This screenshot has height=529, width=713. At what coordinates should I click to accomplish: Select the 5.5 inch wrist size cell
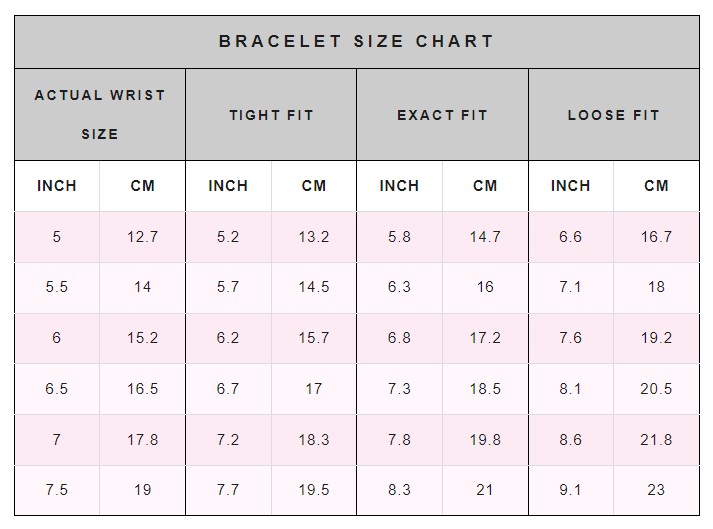tap(57, 287)
